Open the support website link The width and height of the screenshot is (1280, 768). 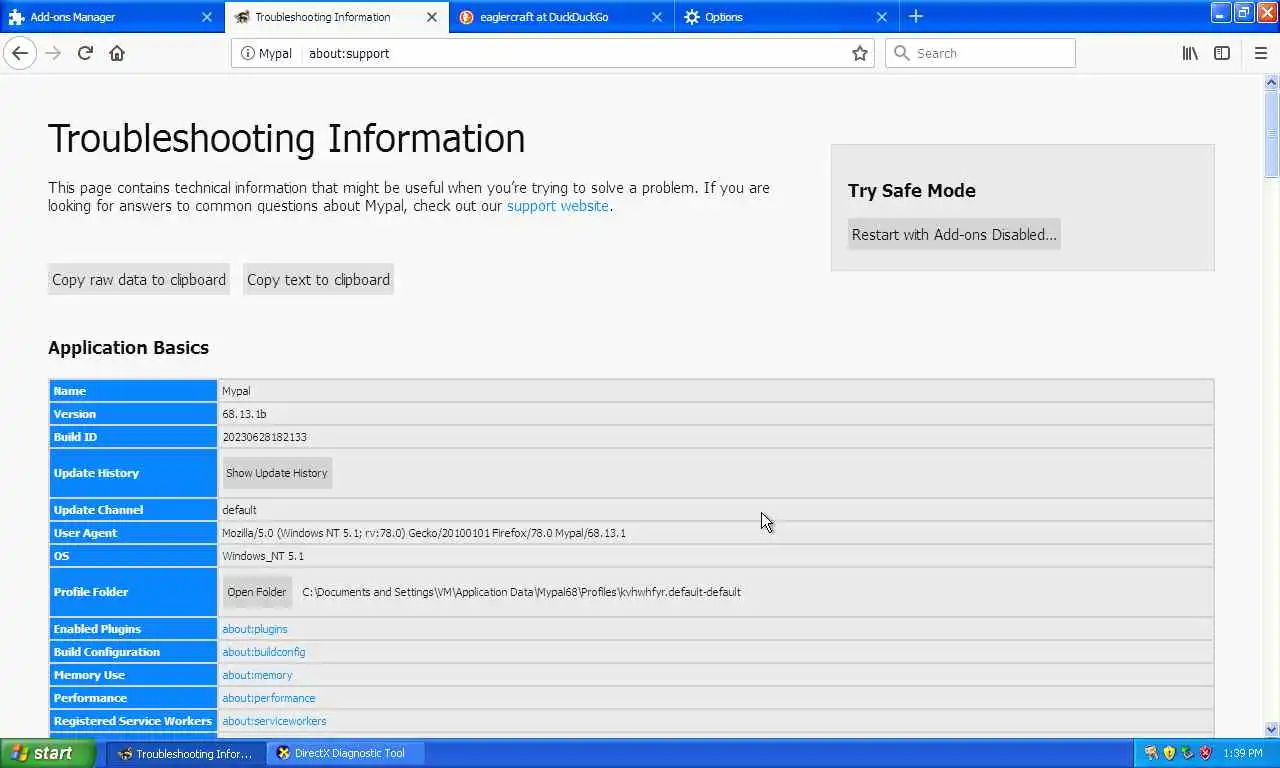[557, 206]
